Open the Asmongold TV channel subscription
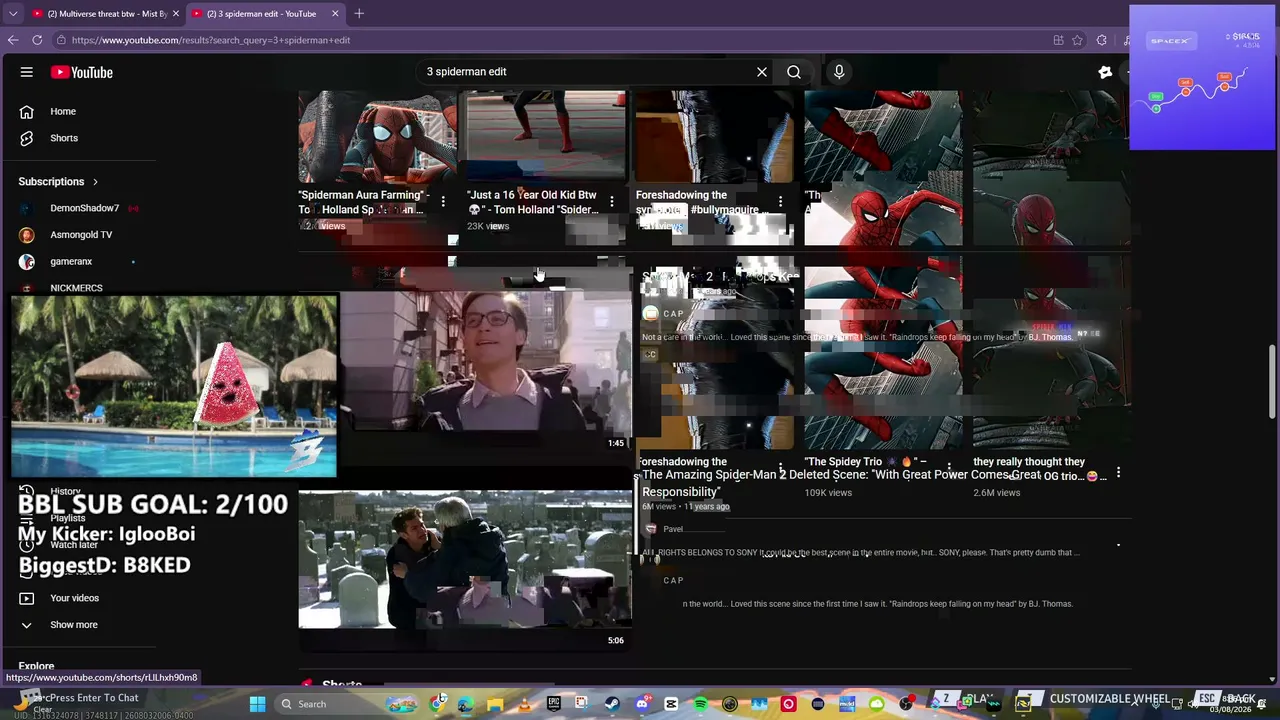 click(x=80, y=235)
